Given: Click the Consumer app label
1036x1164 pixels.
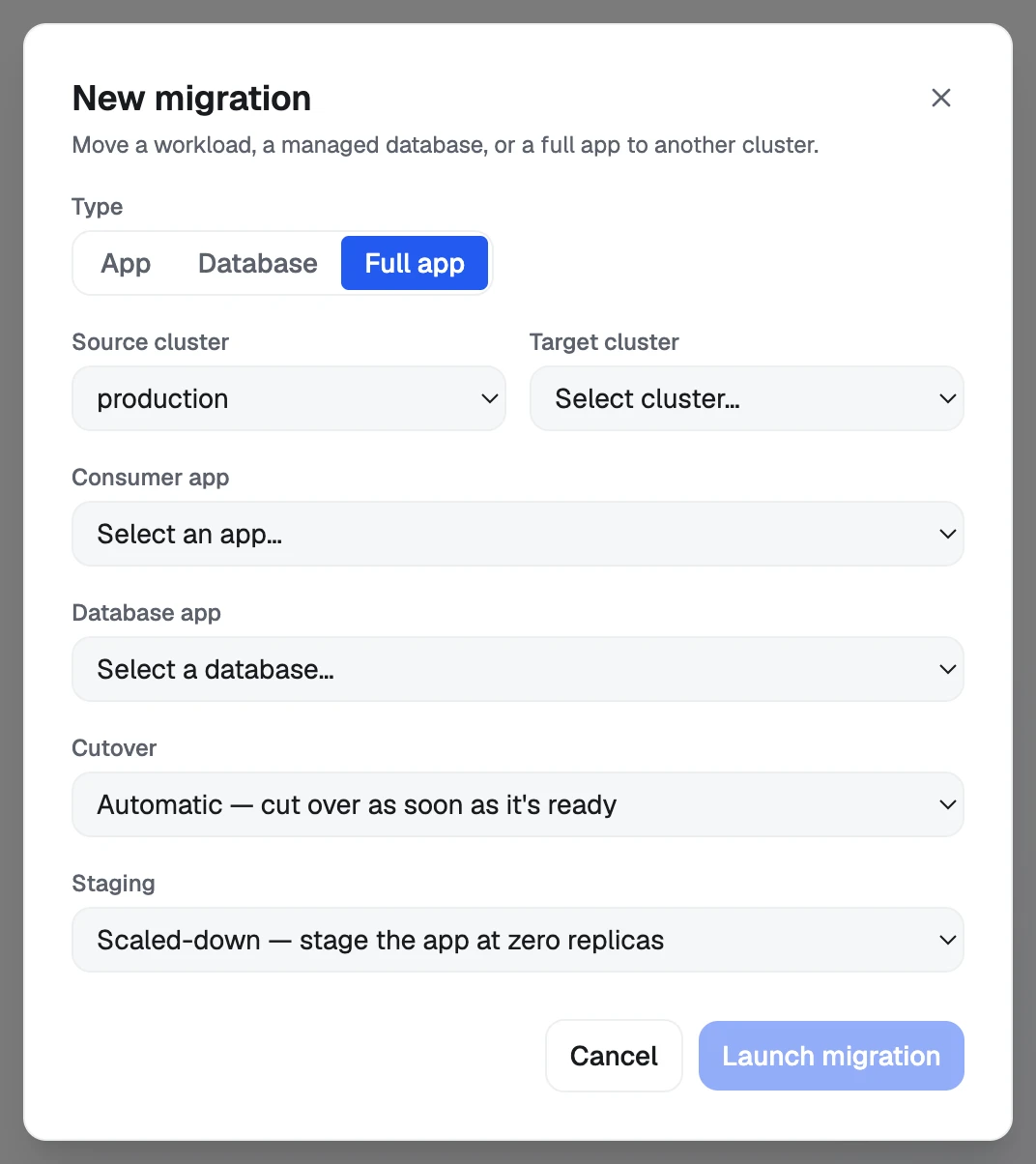Looking at the screenshot, I should pyautogui.click(x=151, y=478).
